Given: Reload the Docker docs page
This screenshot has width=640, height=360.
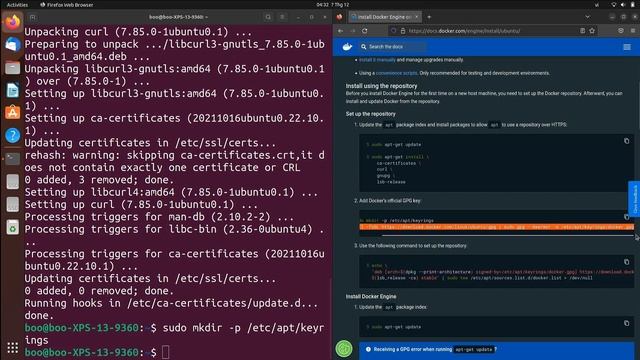Looking at the screenshot, I should pos(365,31).
